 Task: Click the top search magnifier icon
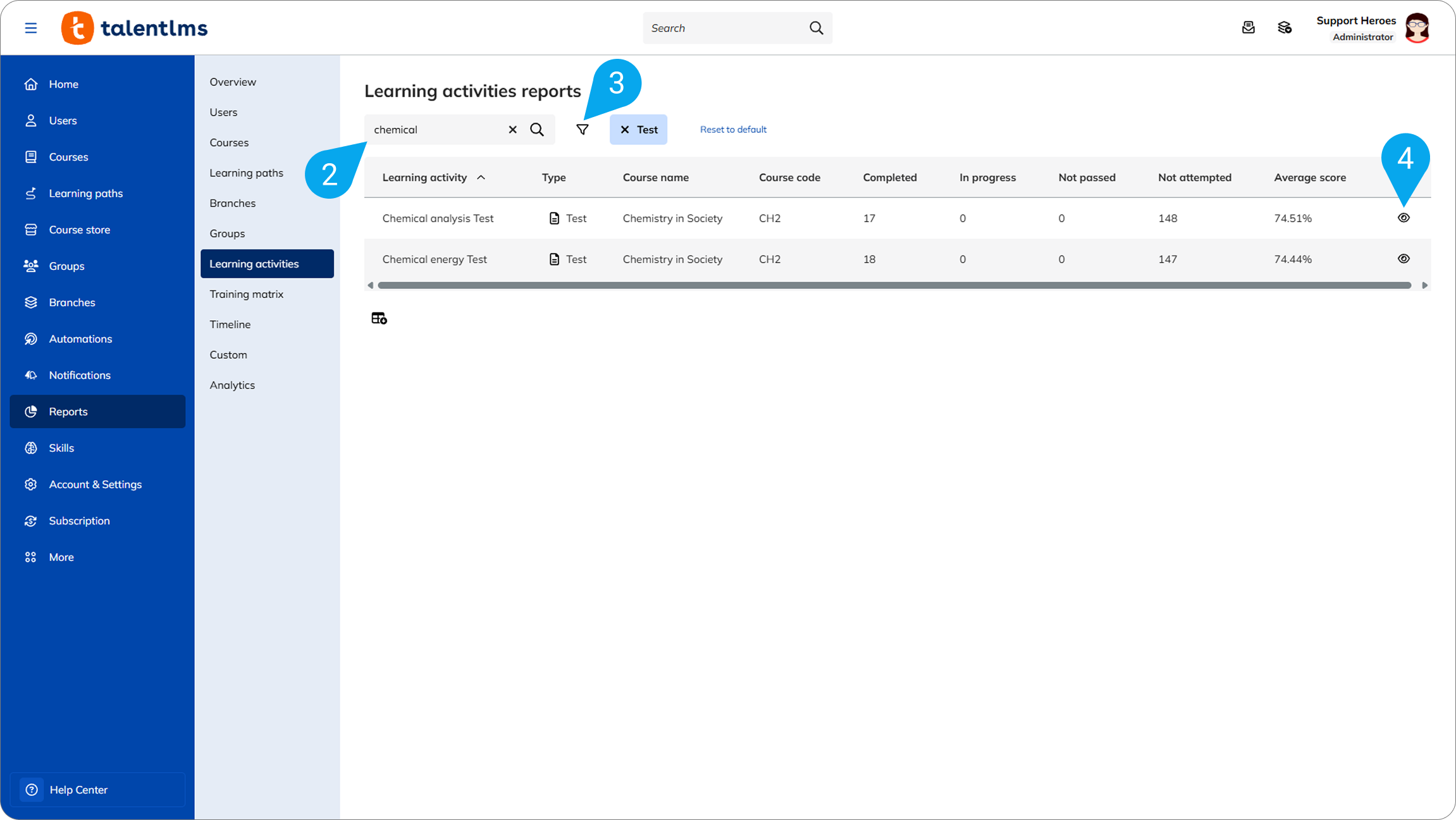[816, 28]
